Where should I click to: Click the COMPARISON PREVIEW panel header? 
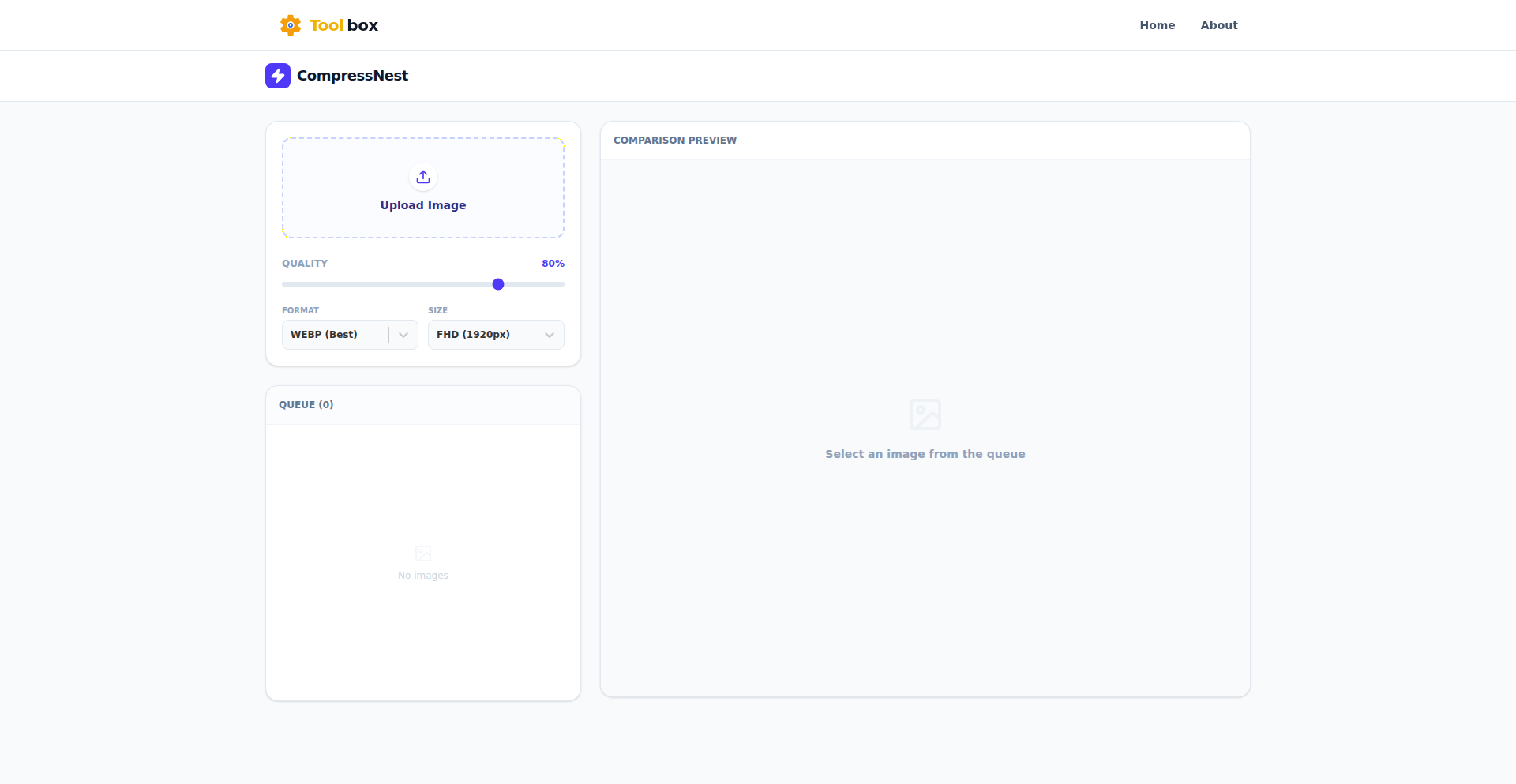pyautogui.click(x=675, y=140)
